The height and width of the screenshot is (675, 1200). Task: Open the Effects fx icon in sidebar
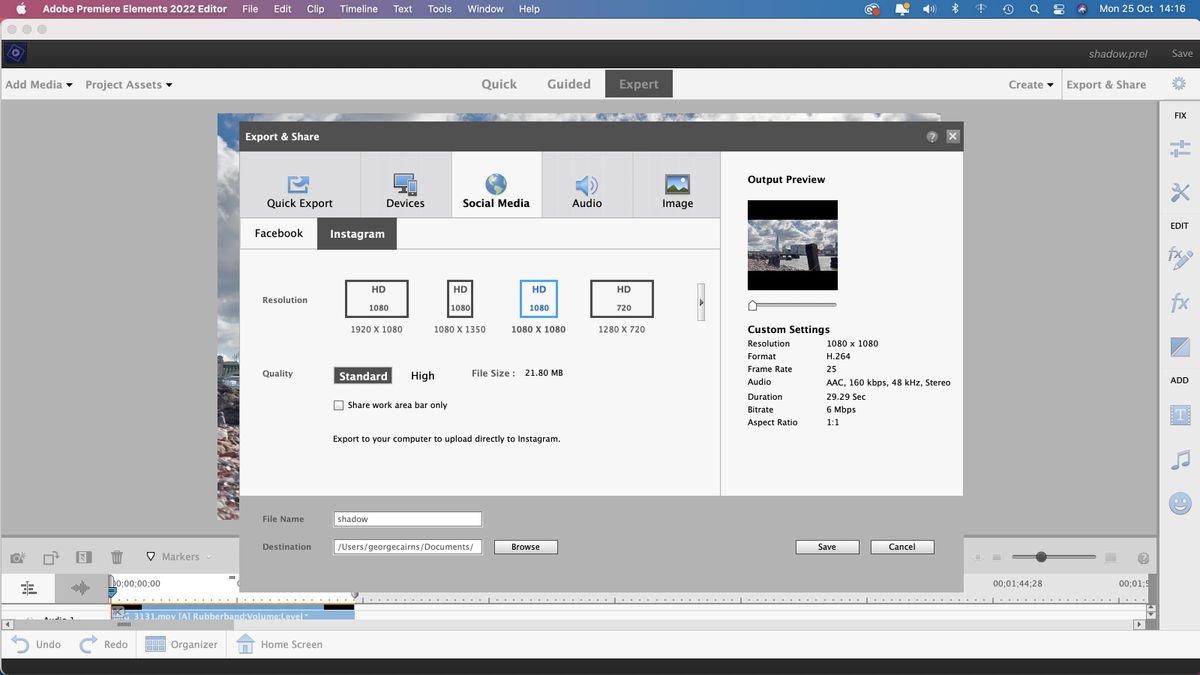tap(1180, 302)
